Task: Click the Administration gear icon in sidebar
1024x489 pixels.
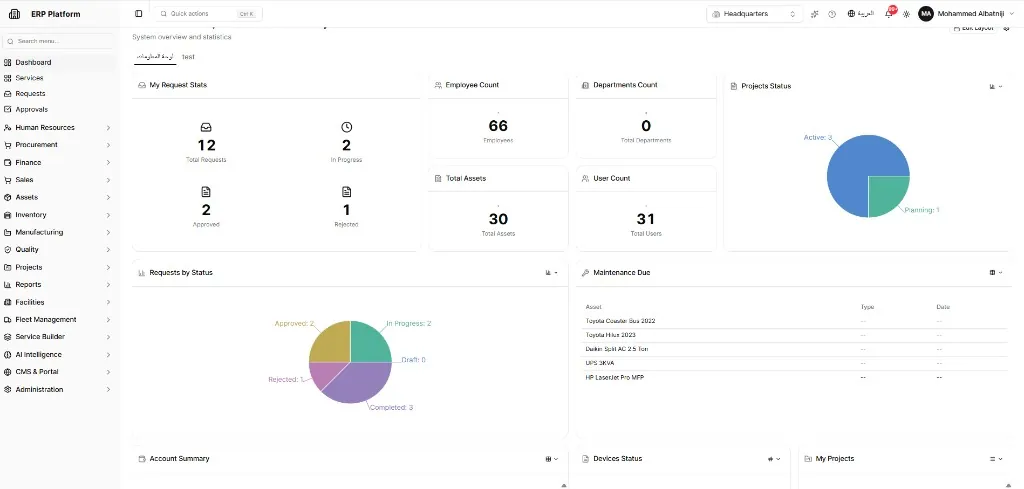Action: (x=8, y=389)
